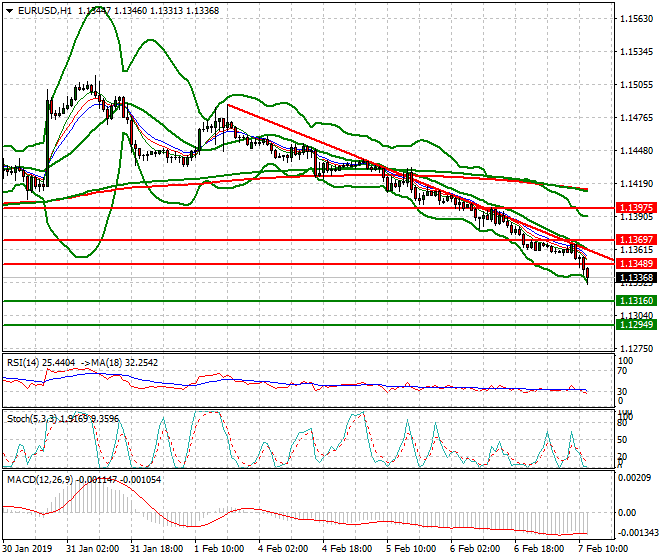This screenshot has height=560, width=660.
Task: Click the Stoch(5,3,3) indicator label
Action: click(x=30, y=418)
